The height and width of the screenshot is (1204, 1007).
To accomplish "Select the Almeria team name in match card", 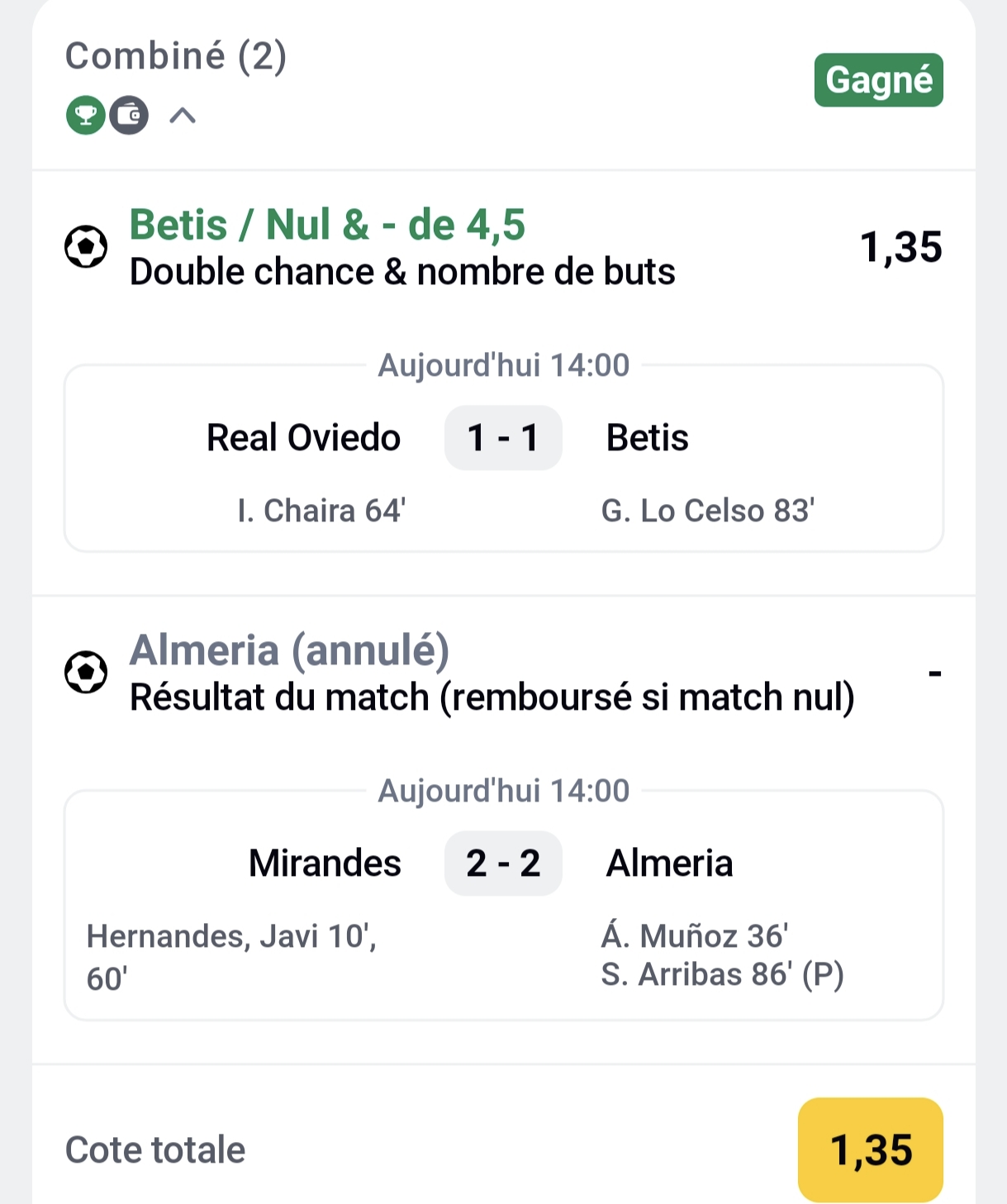I will pyautogui.click(x=669, y=864).
